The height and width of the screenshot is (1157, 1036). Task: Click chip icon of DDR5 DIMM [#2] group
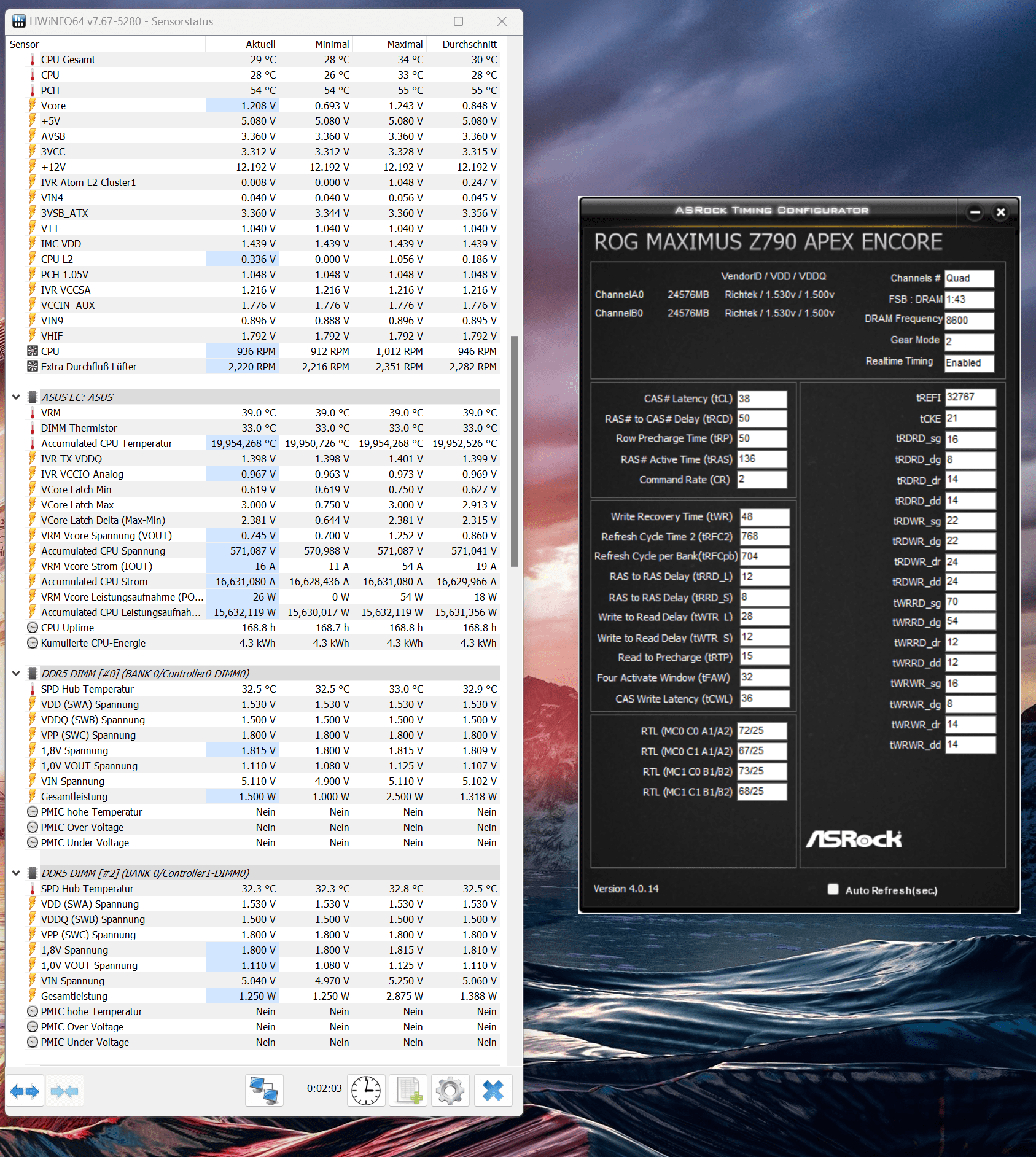(33, 873)
